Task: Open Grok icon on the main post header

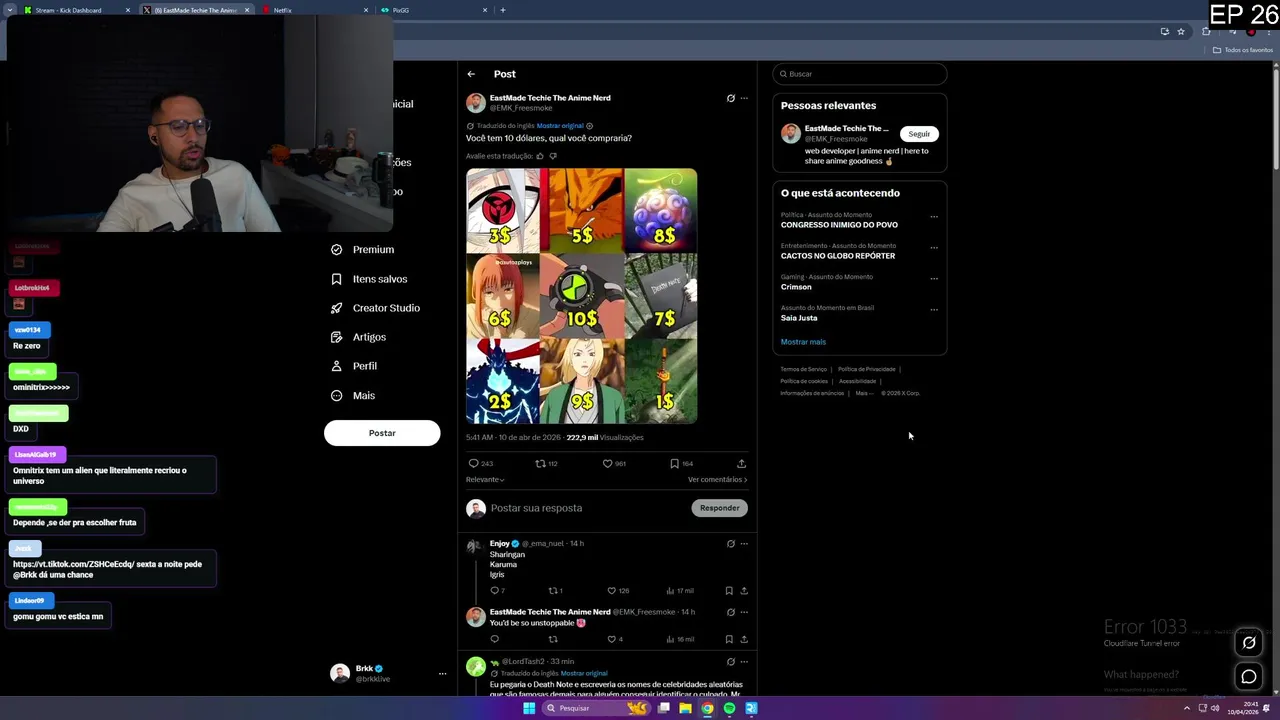Action: point(730,98)
